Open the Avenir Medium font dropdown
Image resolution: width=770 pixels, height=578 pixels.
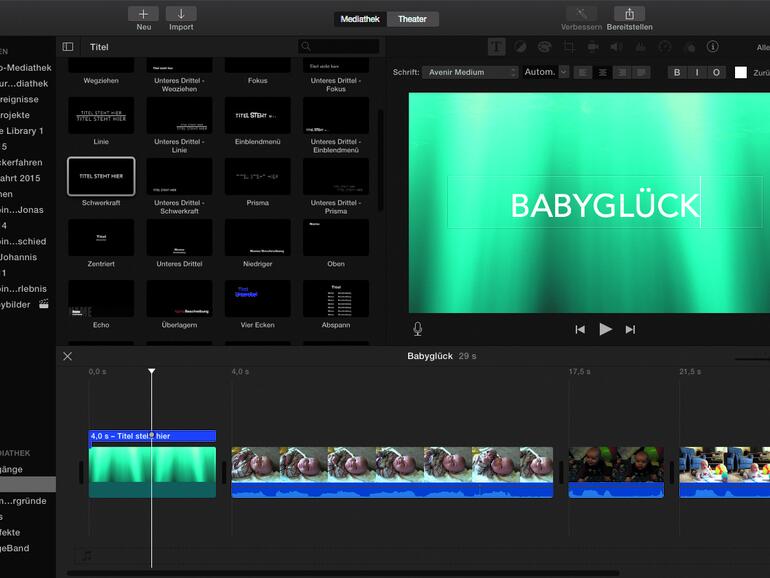click(470, 72)
